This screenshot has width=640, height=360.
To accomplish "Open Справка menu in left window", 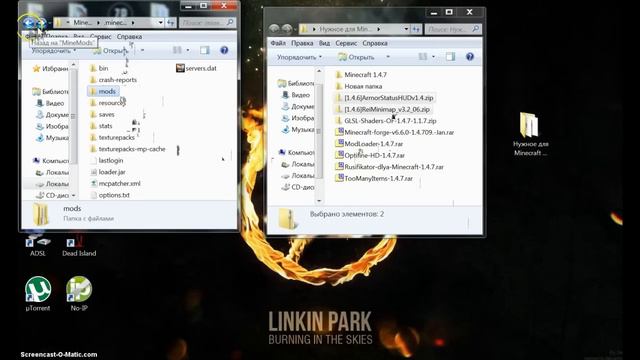I will (x=129, y=36).
